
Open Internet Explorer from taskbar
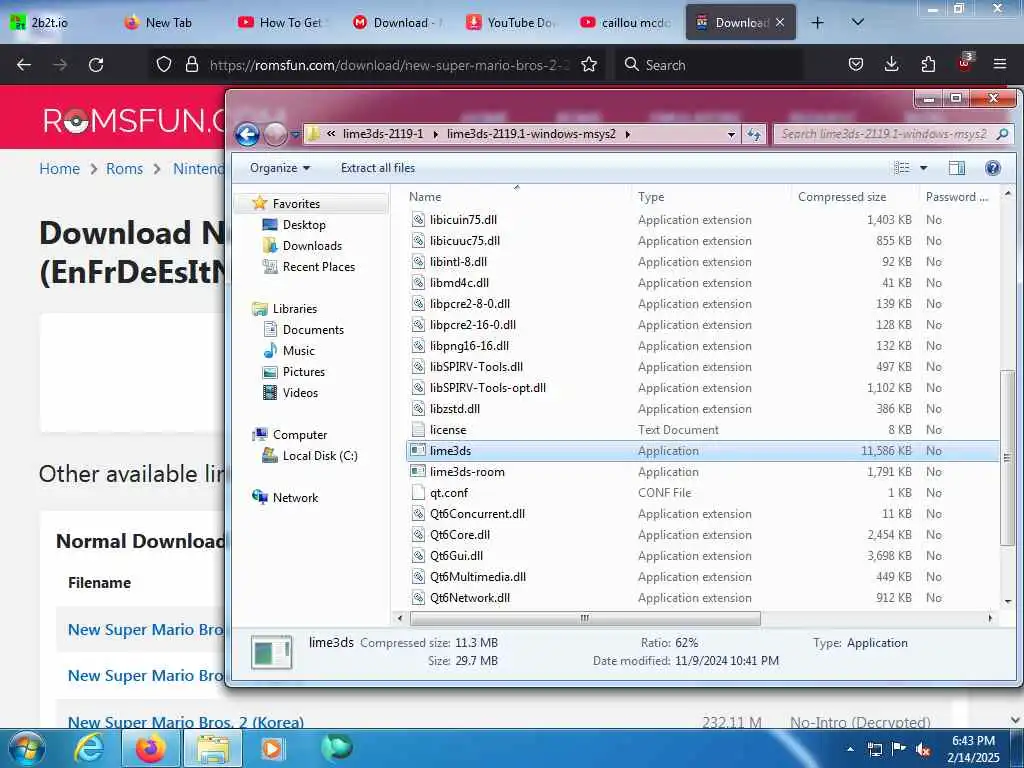pos(89,748)
